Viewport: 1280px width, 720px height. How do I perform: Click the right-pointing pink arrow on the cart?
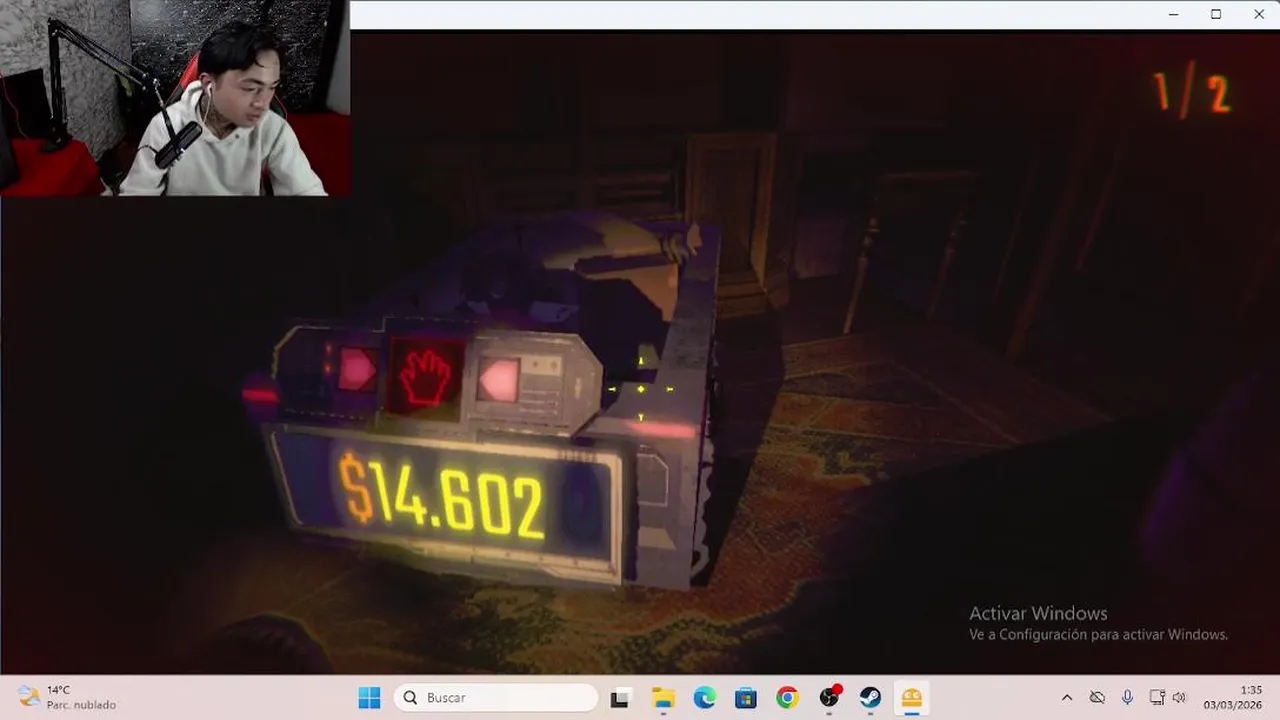356,370
